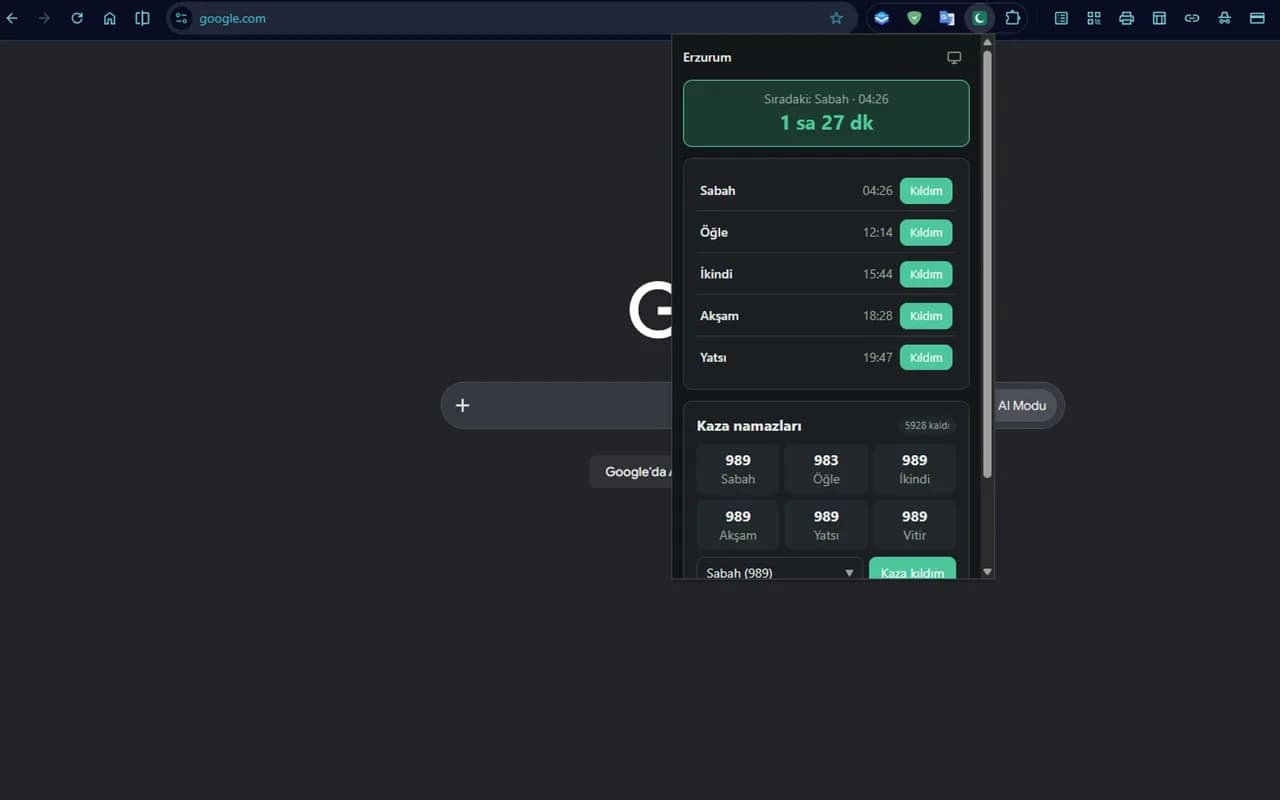Viewport: 1280px width, 800px height.
Task: Click the popup scrollbar down arrow
Action: pos(987,572)
